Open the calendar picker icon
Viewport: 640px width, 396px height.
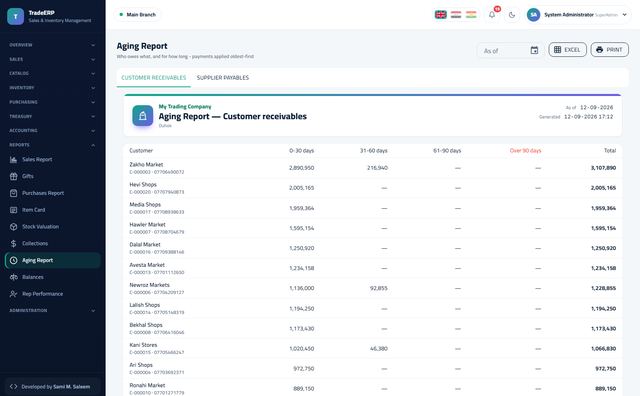click(x=534, y=50)
